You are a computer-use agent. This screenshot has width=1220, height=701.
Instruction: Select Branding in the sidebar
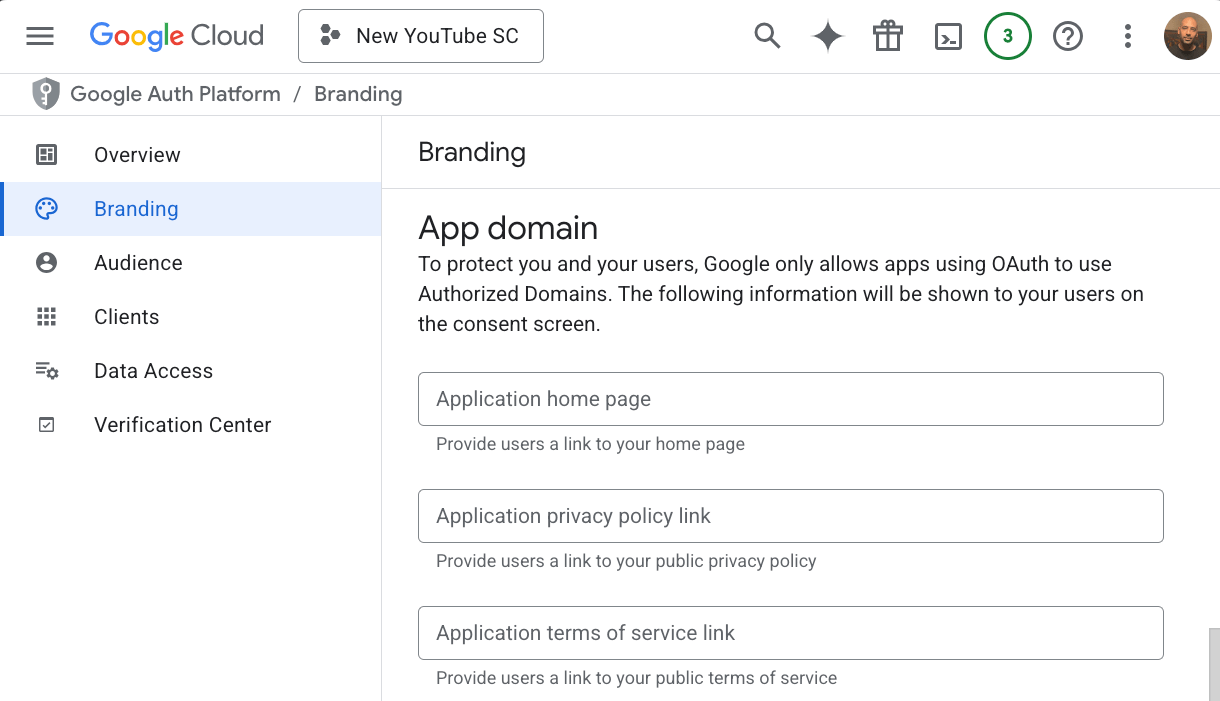tap(136, 209)
